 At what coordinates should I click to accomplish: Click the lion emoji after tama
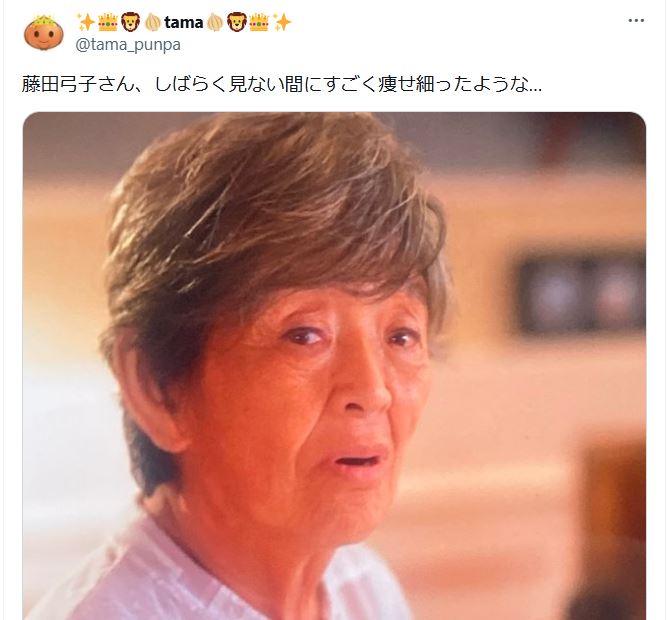236,22
